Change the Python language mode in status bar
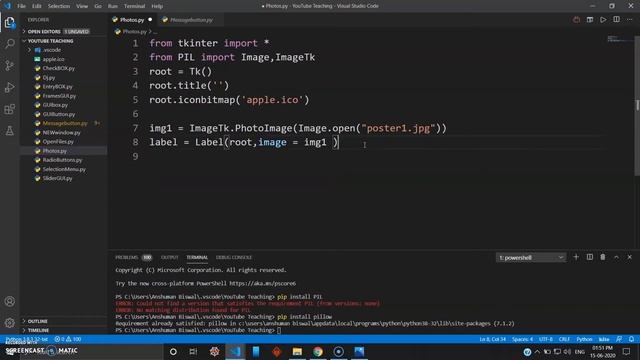This screenshot has width=640, height=360. click(x=584, y=339)
